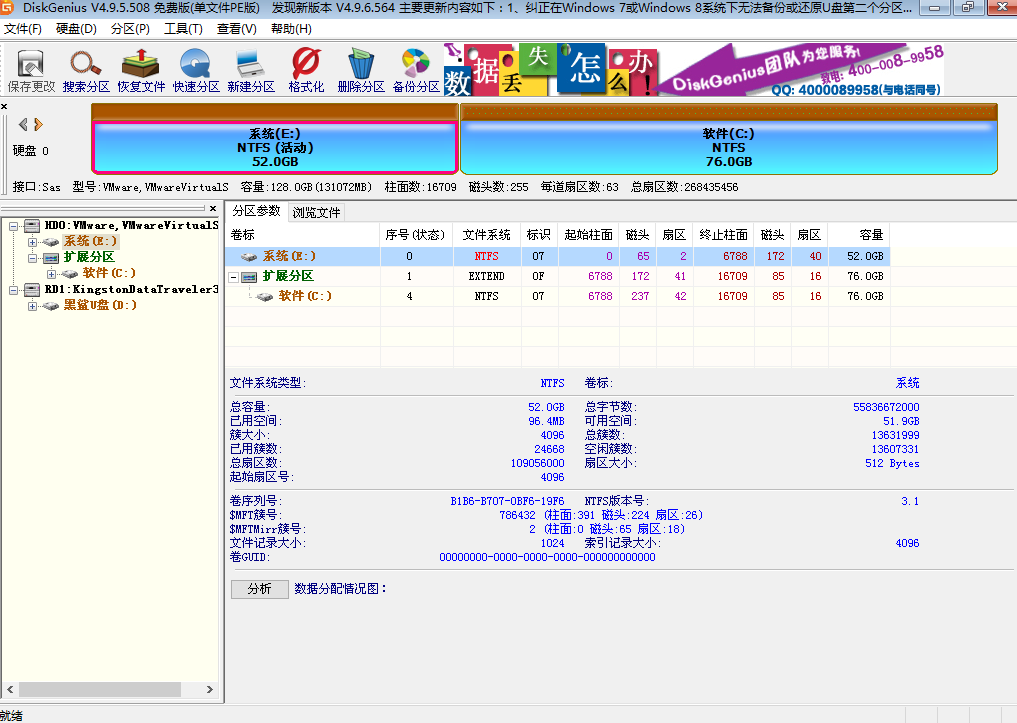Click the horizontal scrollbar under the tree panel
The height and width of the screenshot is (723, 1017).
(100, 689)
